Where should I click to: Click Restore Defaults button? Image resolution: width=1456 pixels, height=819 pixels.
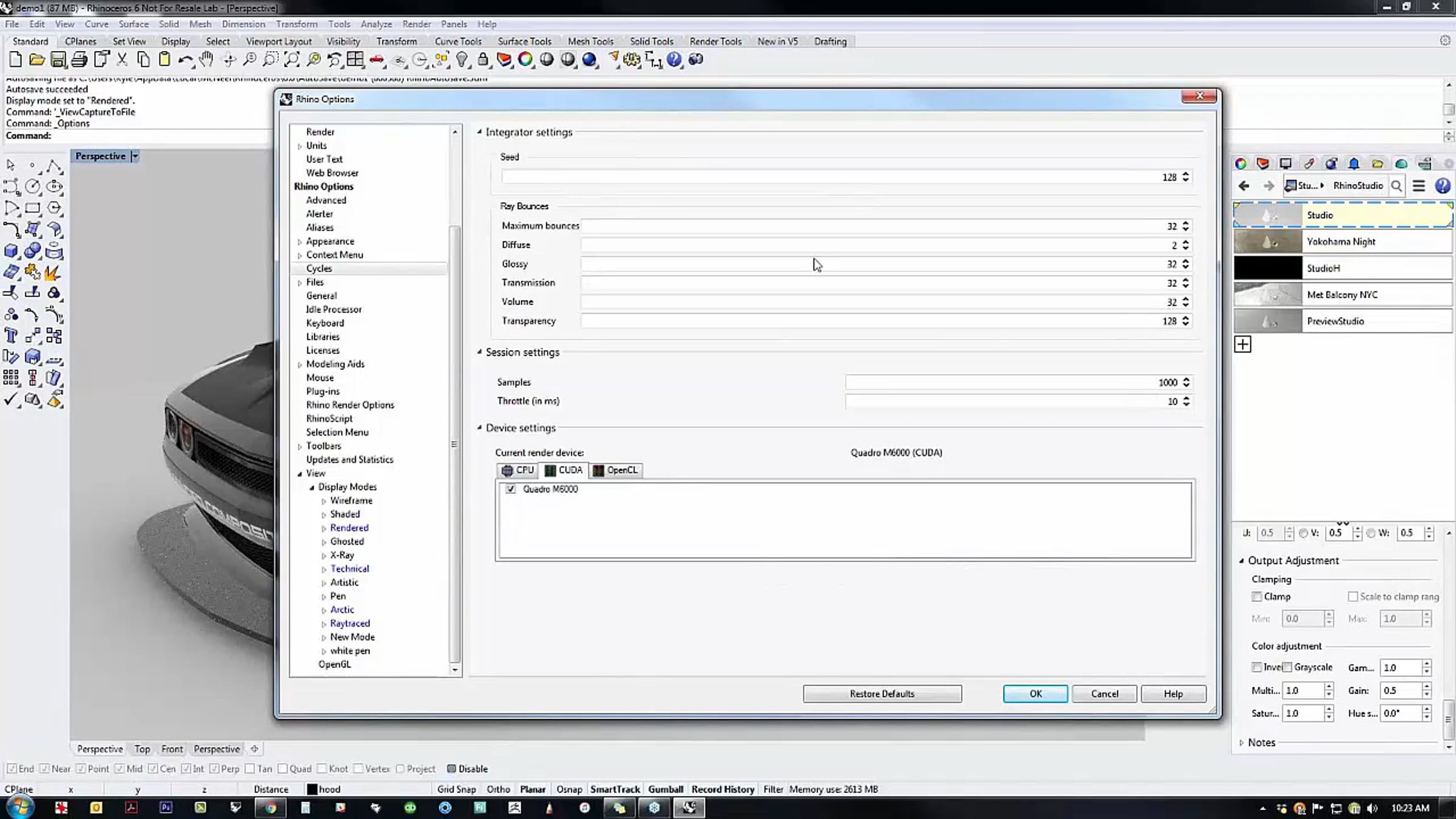pos(882,694)
